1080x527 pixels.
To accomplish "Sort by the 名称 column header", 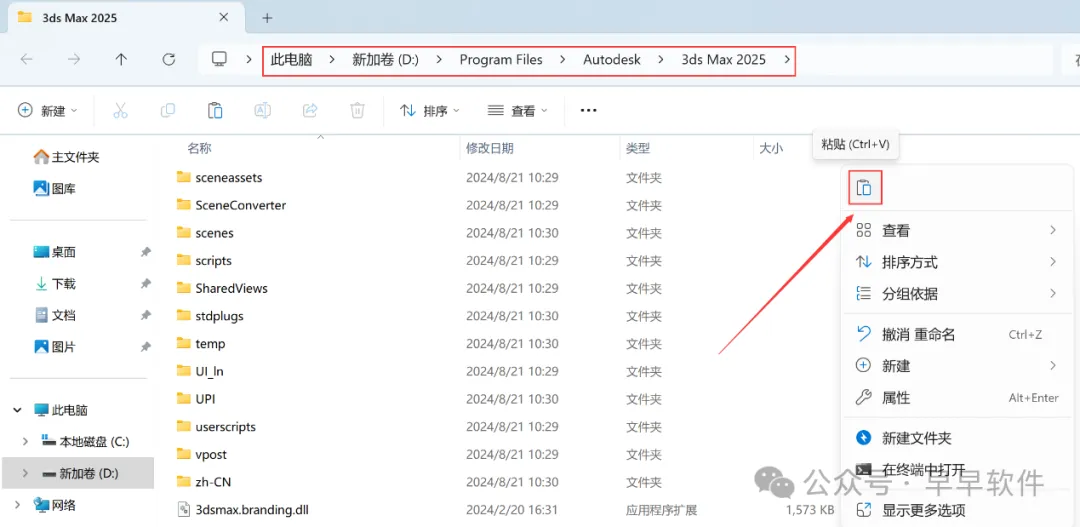I will pos(200,148).
